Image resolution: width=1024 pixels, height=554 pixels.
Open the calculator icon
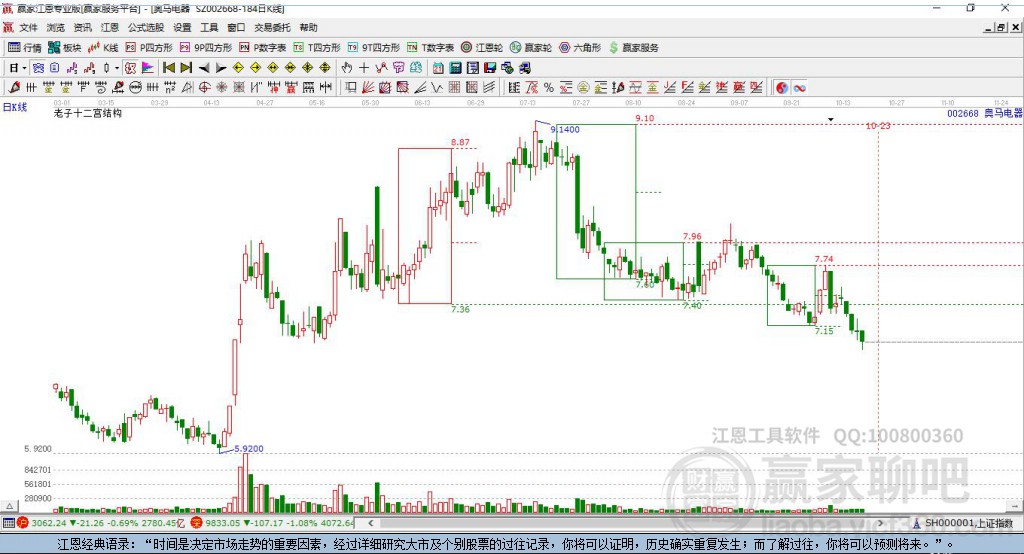pos(456,68)
